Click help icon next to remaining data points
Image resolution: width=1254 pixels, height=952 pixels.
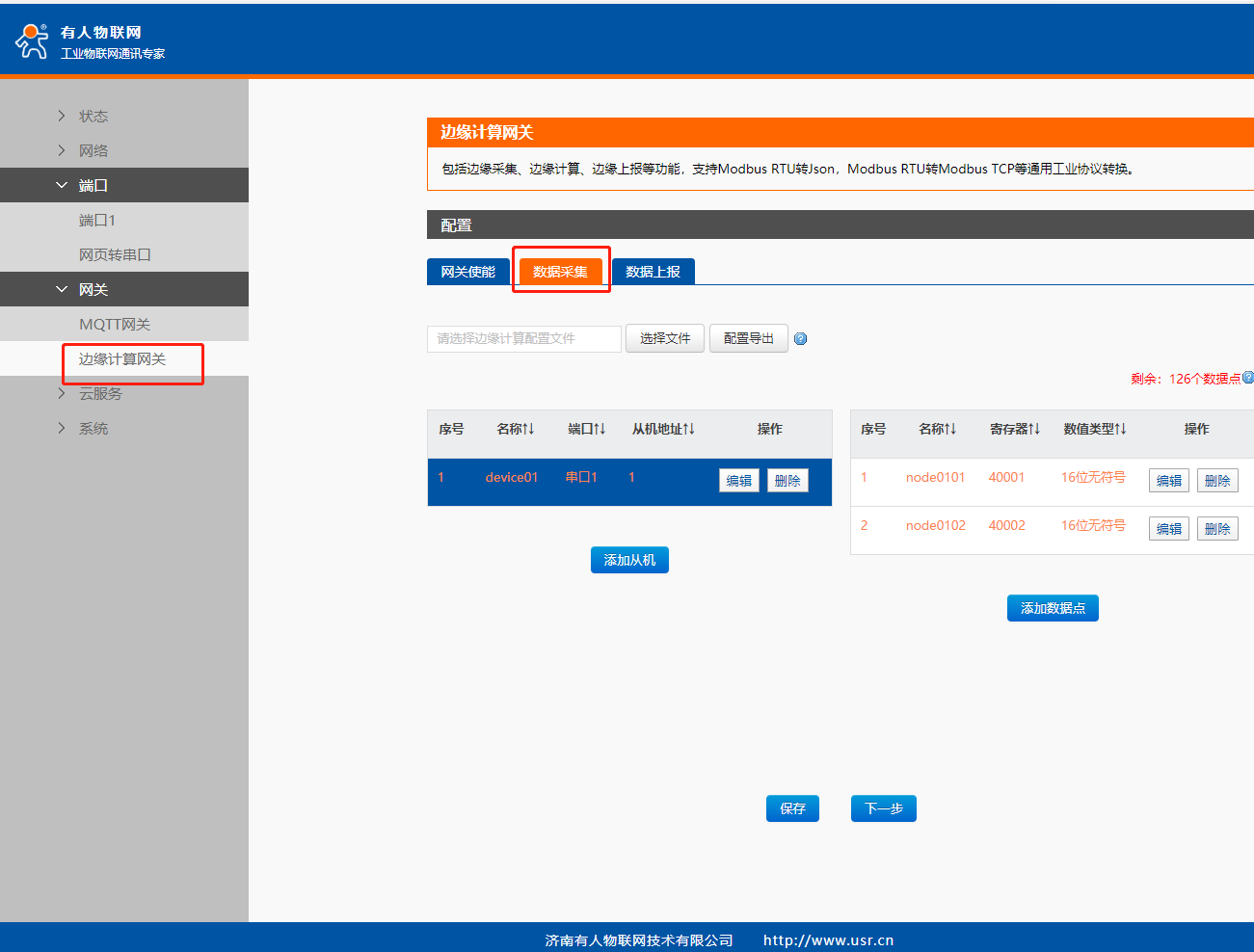tap(1248, 378)
